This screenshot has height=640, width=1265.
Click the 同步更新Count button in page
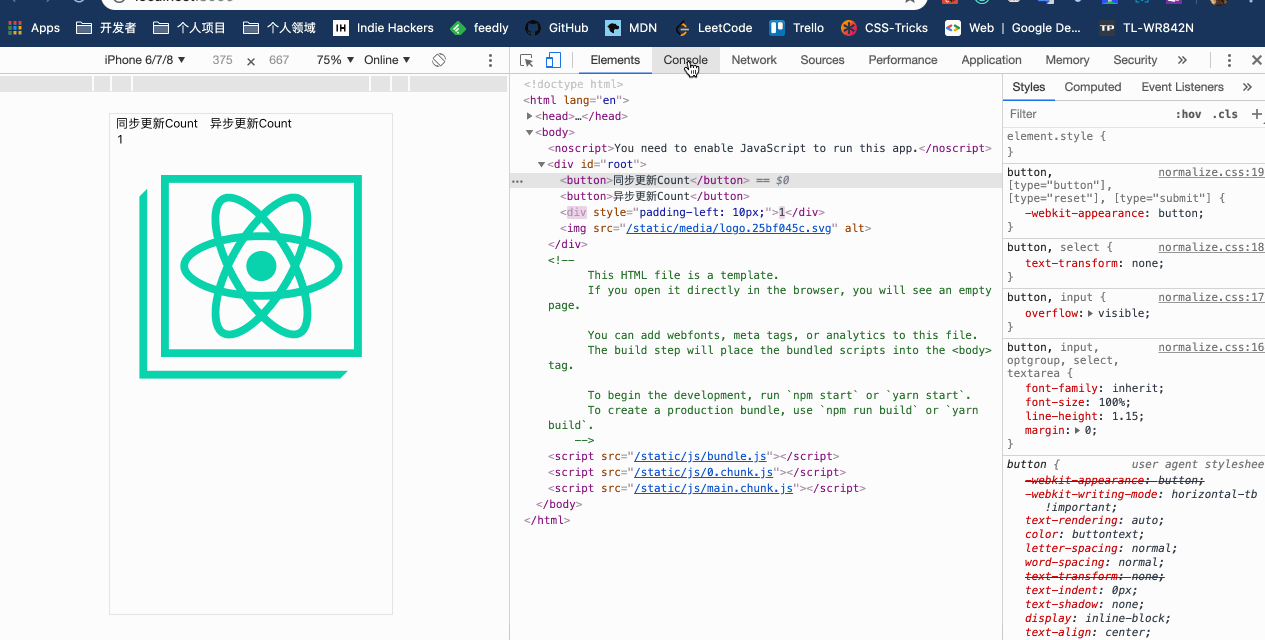157,124
